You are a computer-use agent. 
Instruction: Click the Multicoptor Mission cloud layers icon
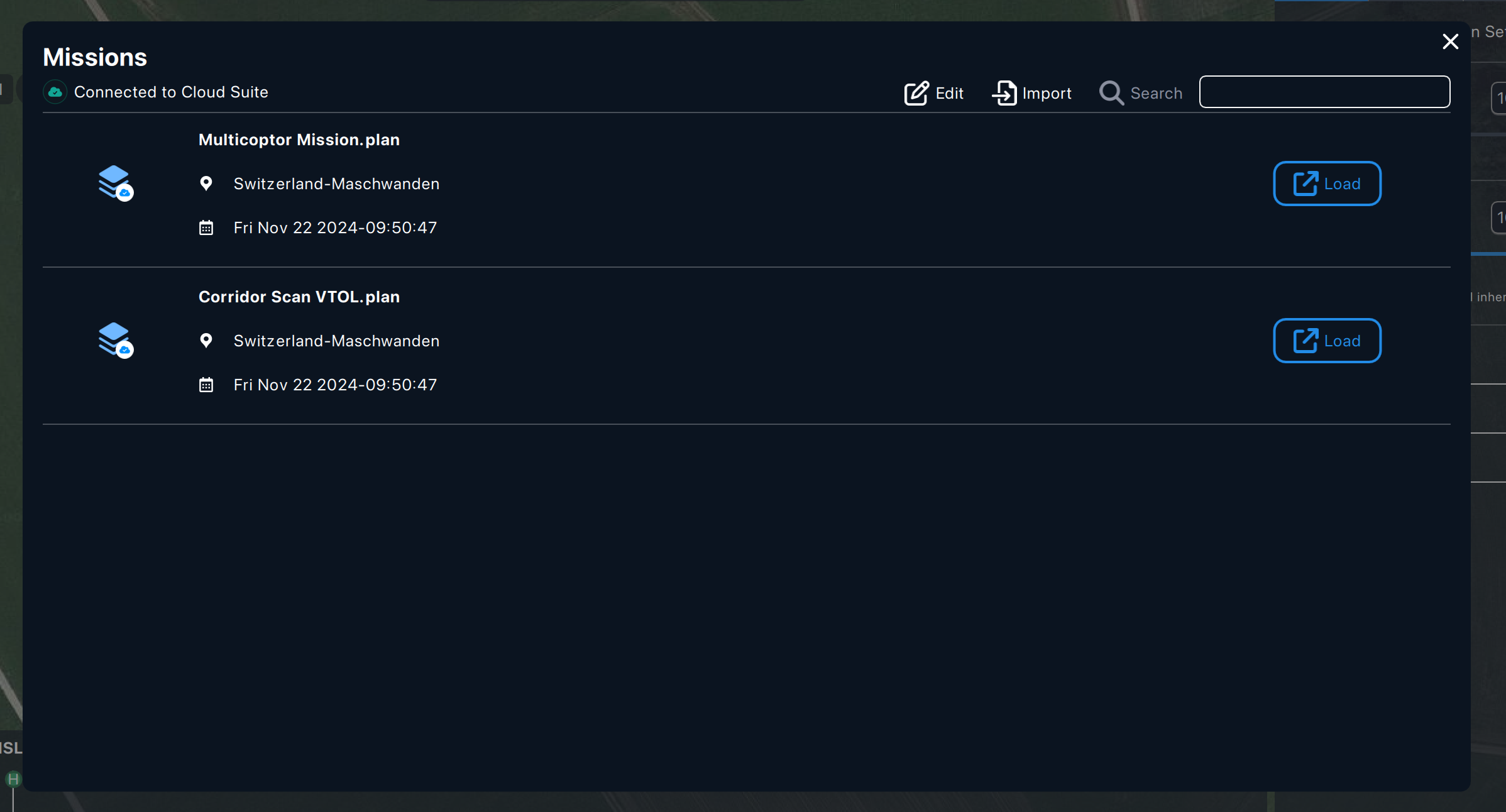click(x=116, y=183)
